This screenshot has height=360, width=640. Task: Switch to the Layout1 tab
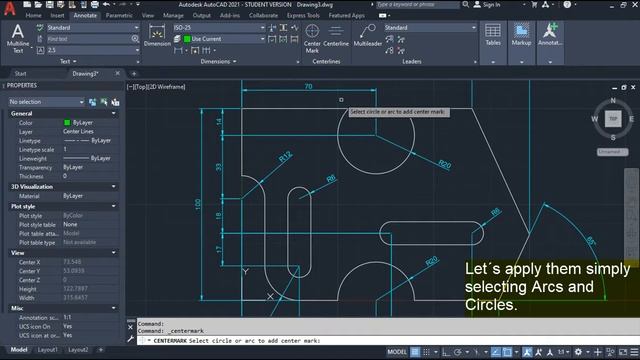(x=47, y=350)
